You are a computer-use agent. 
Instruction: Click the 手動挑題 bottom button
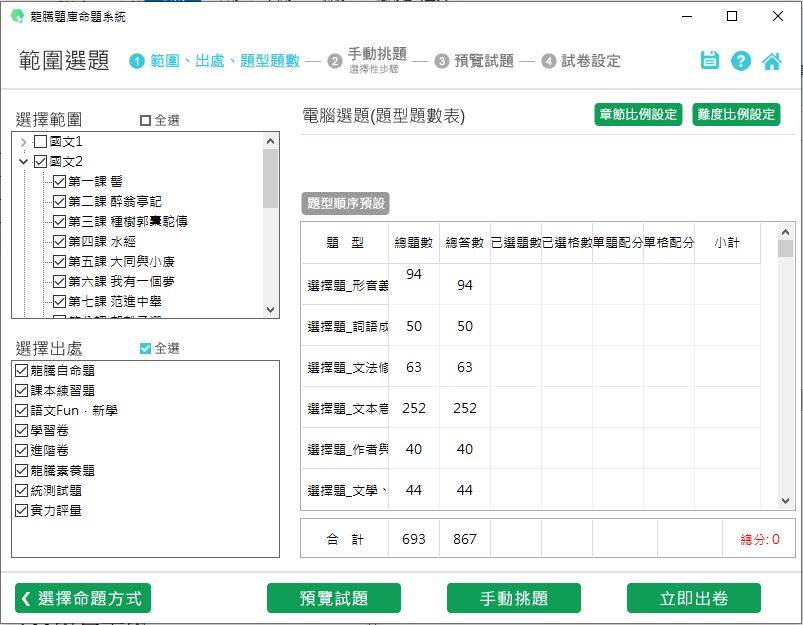coord(514,598)
